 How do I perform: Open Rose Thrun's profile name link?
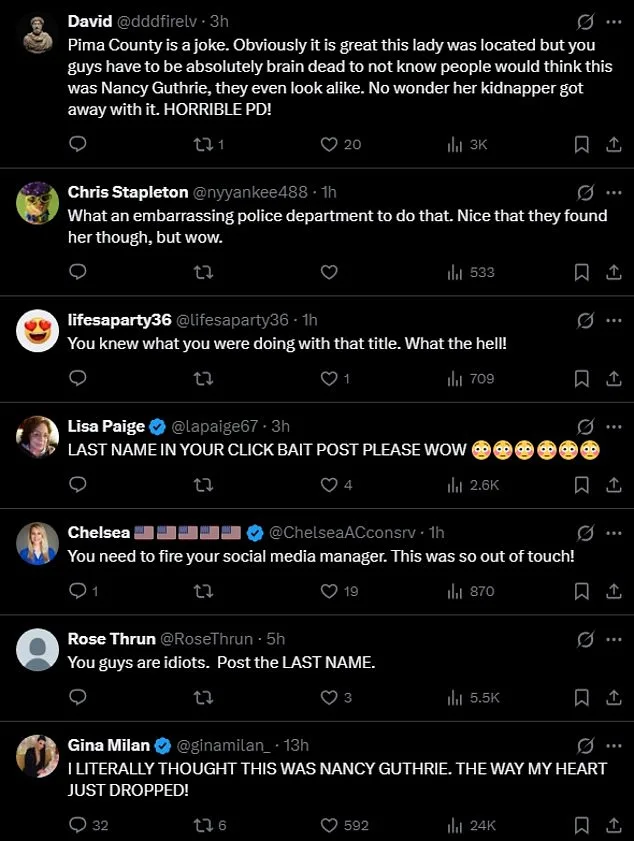pyautogui.click(x=111, y=638)
